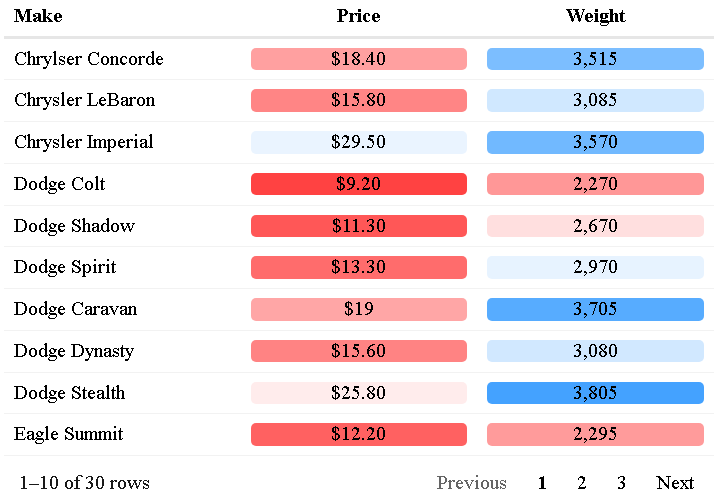Click the $9.20 price cell for Dodge Colt
Viewport: 716px width, 499px height.
(x=358, y=184)
